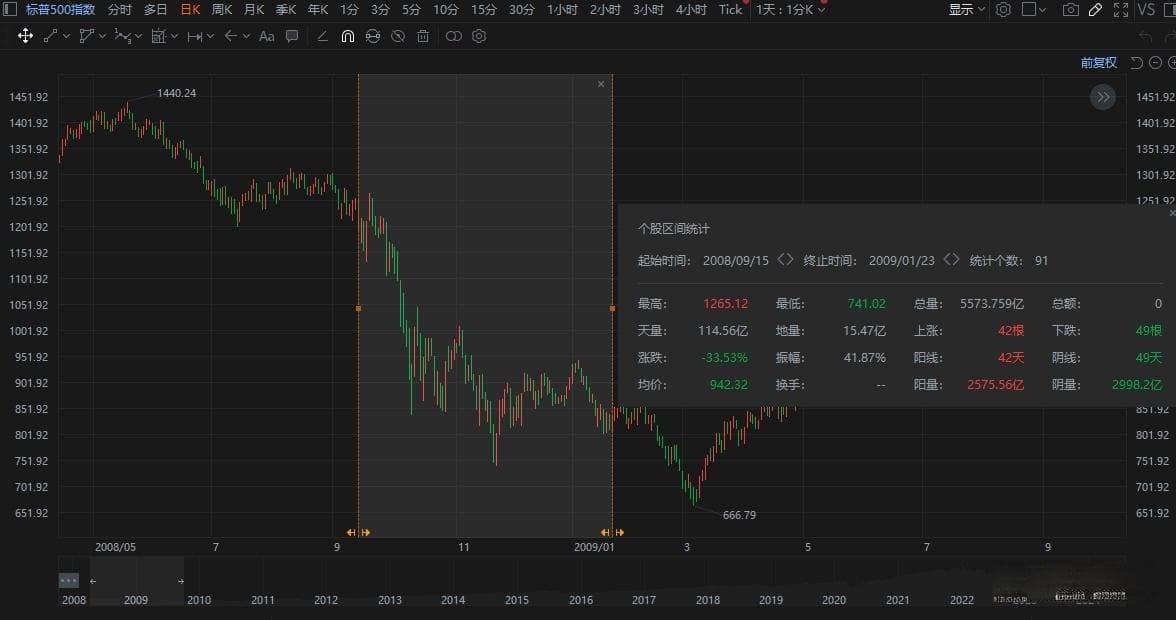The width and height of the screenshot is (1176, 620).
Task: Jump to 2015 on the overview timeline
Action: [517, 600]
